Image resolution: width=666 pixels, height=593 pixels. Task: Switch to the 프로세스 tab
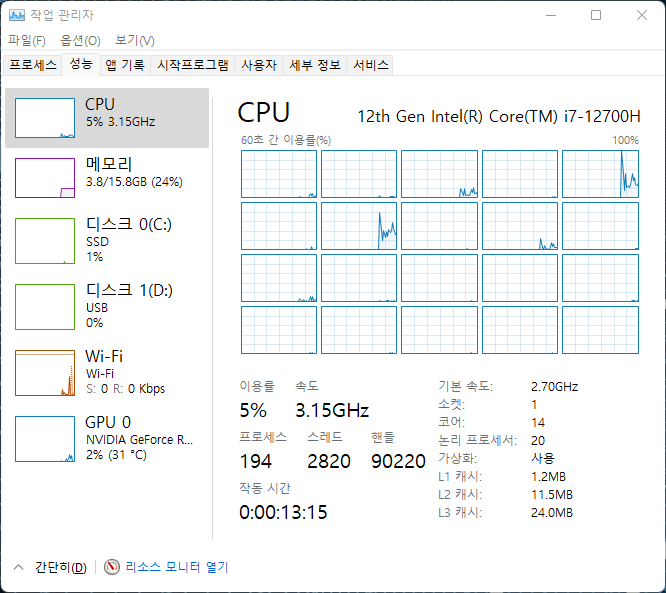[x=33, y=65]
